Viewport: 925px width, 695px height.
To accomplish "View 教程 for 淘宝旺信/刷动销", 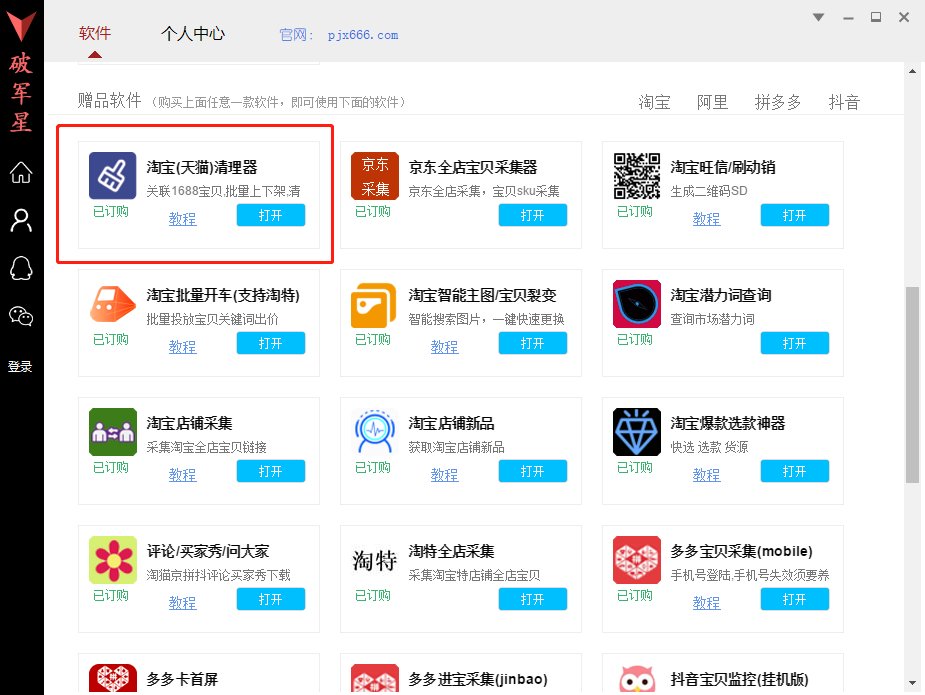I will point(706,219).
